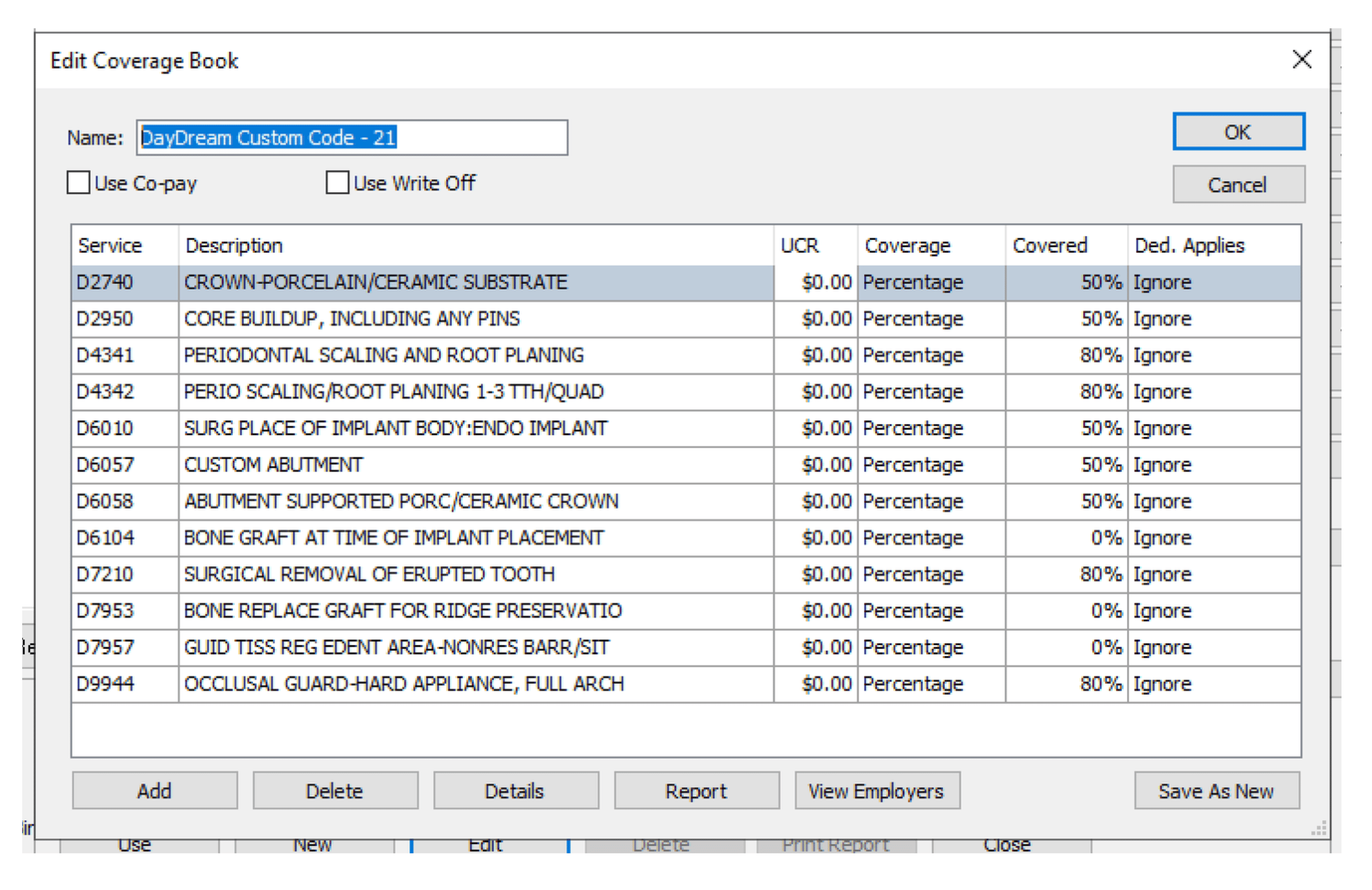Focus the Name input field

352,137
